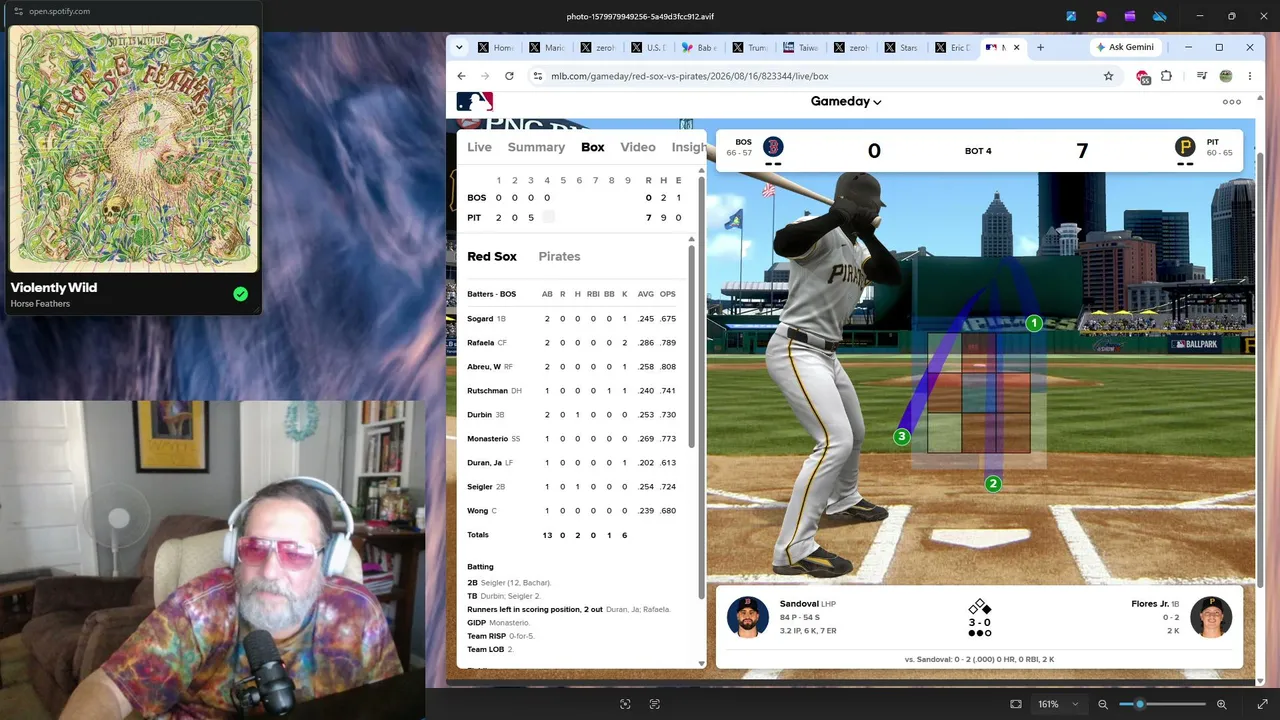Click the visual search icon in Photos toolbar
This screenshot has width=1280, height=720.
(625, 704)
